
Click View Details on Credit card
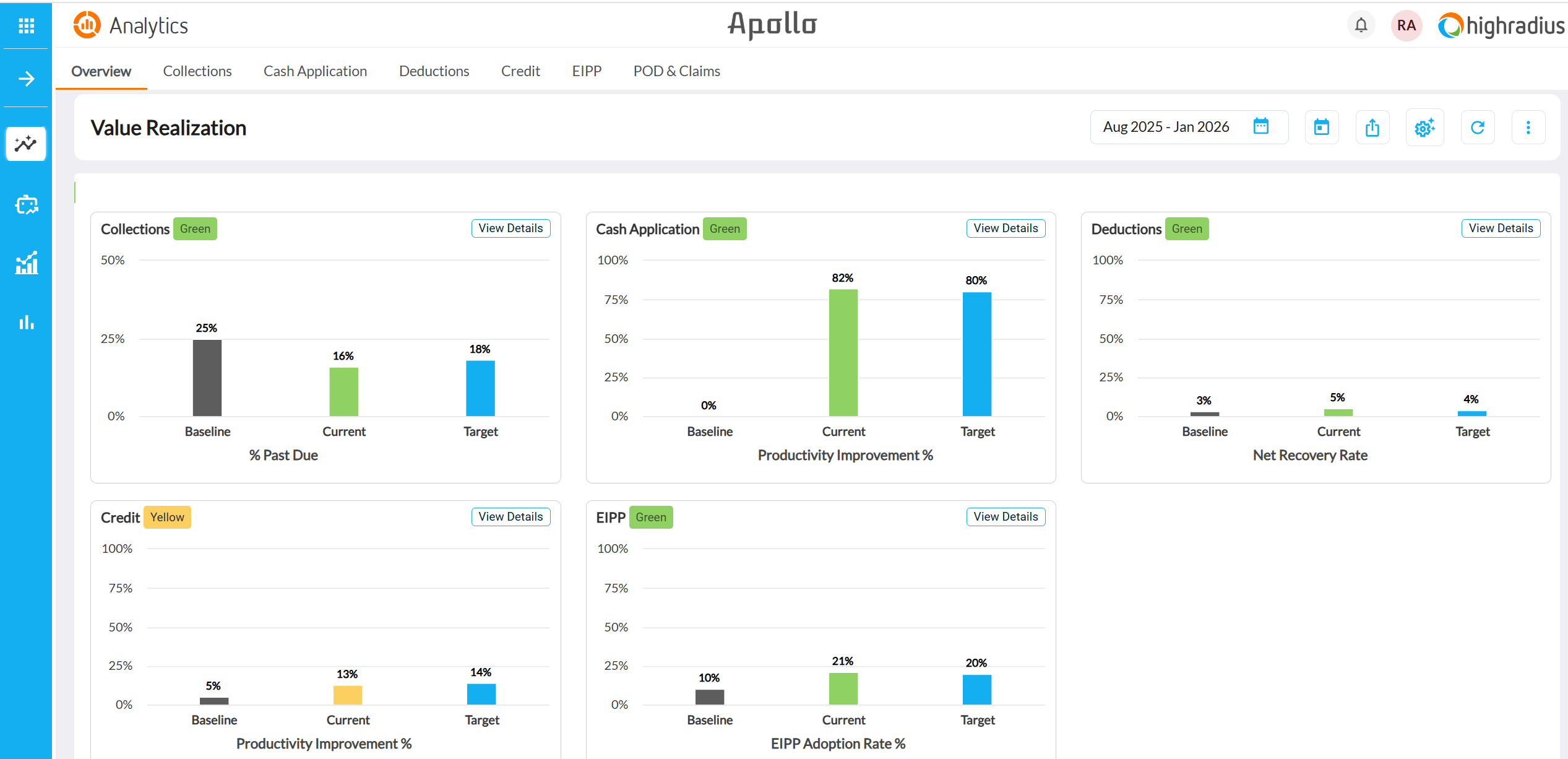[510, 517]
